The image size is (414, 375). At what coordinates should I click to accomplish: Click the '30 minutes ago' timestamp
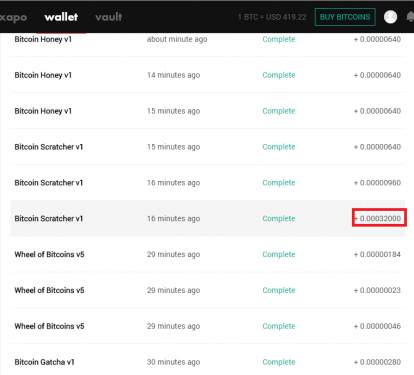[x=173, y=362]
